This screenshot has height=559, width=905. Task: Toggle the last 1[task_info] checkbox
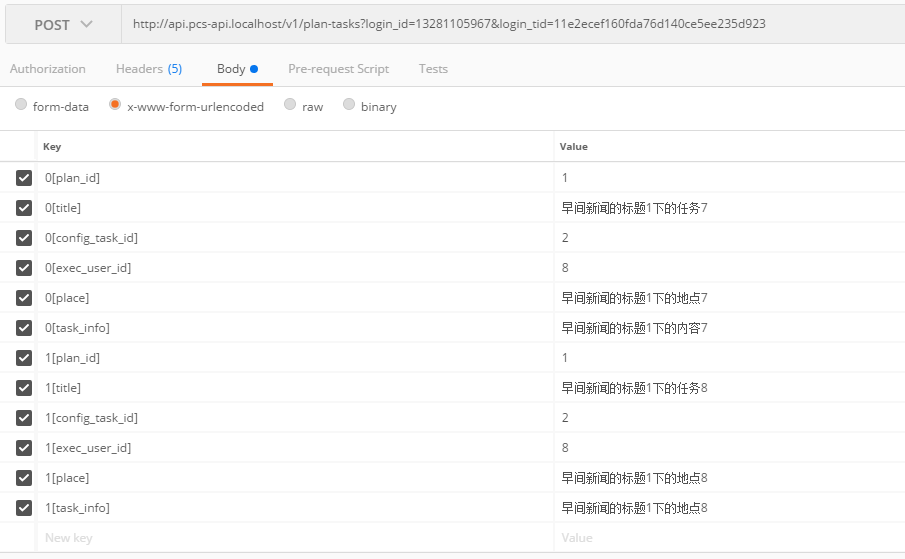point(24,508)
